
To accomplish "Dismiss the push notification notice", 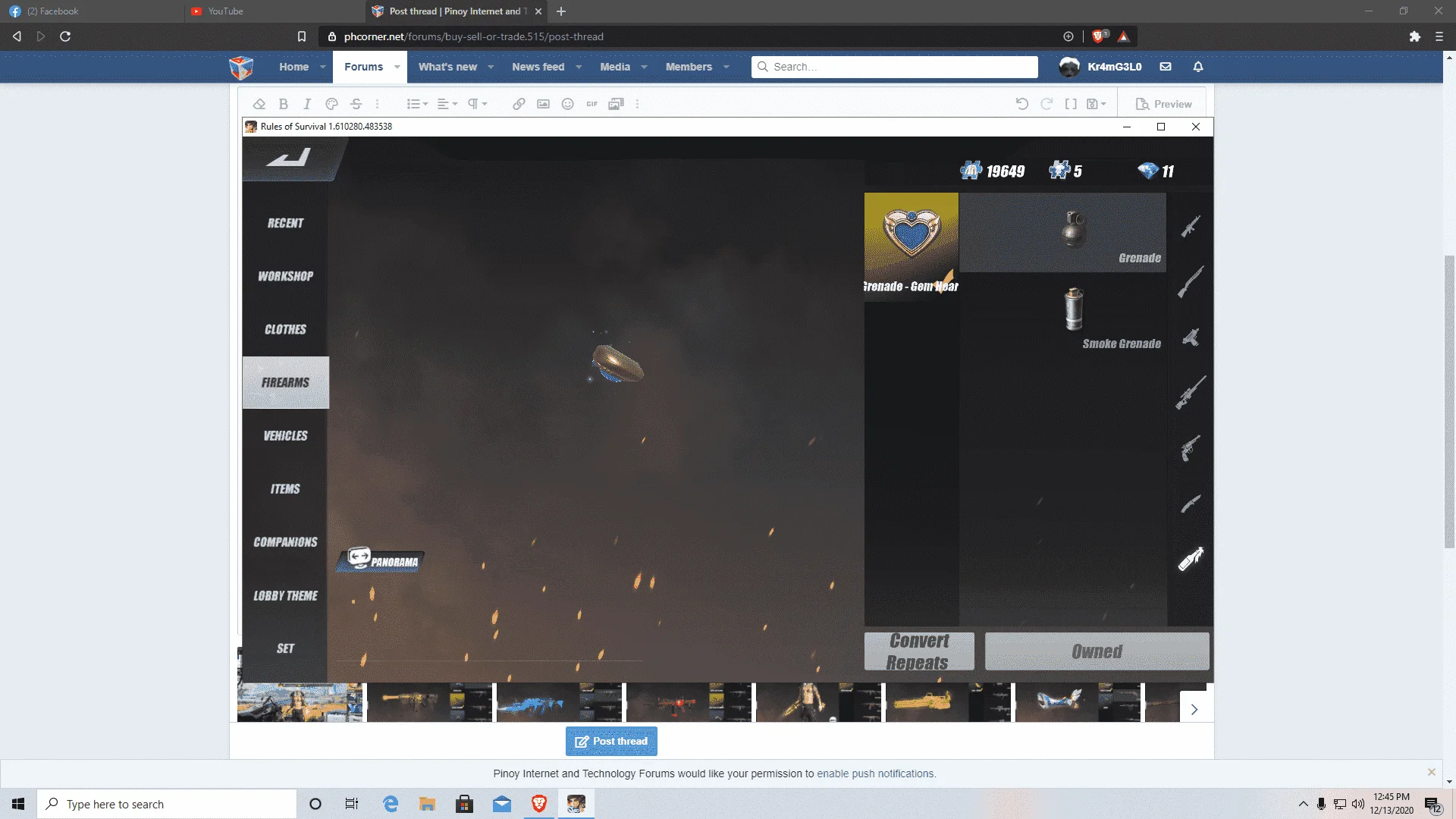I will tap(1432, 772).
